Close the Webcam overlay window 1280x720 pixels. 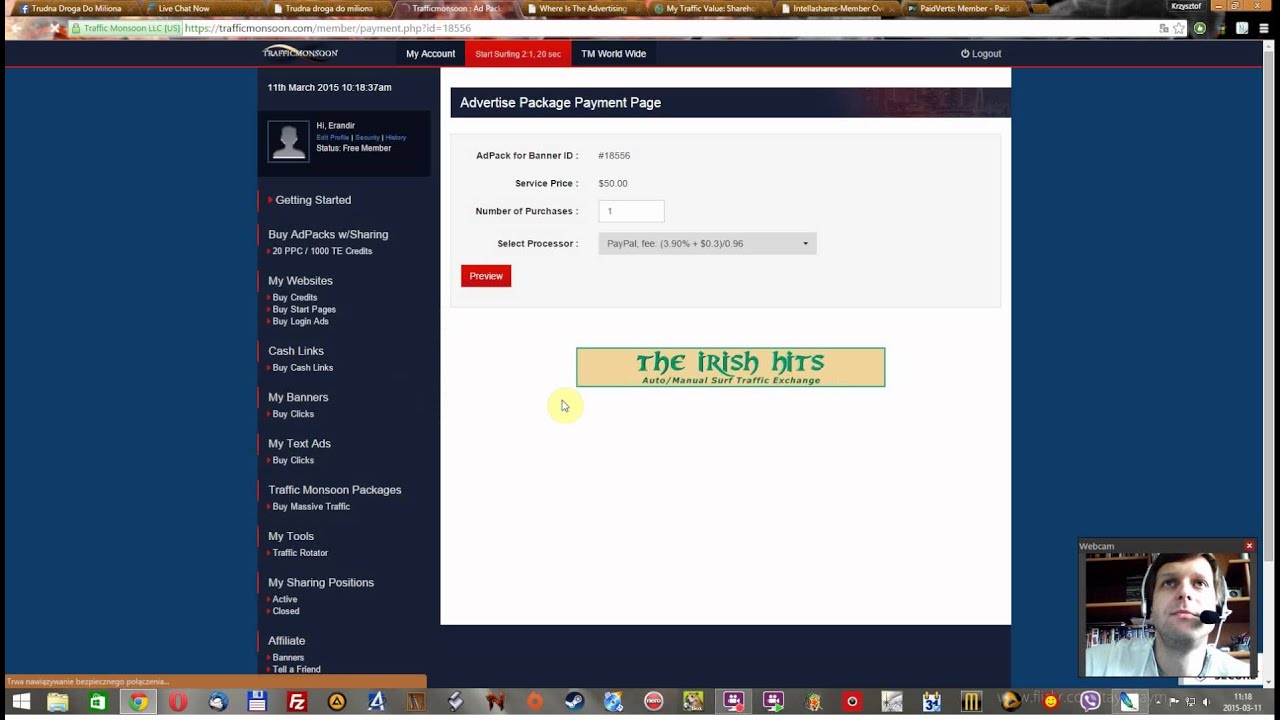pos(1249,546)
